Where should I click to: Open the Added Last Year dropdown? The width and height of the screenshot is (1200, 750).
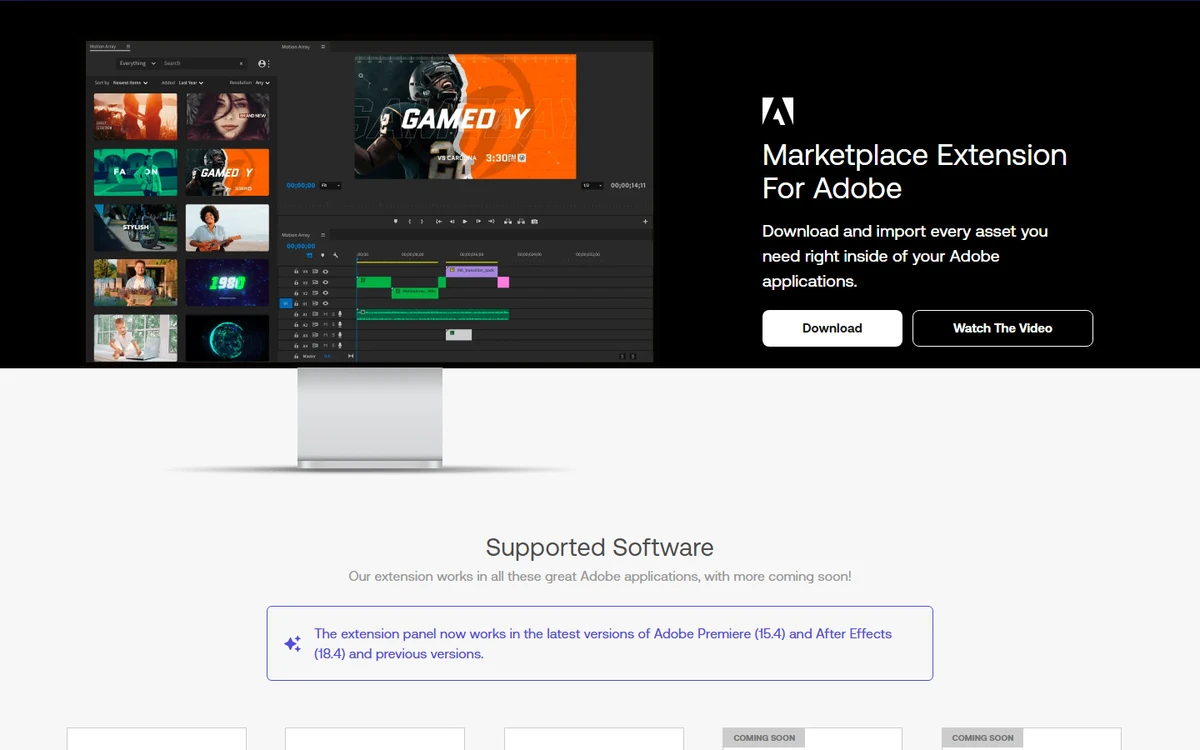pyautogui.click(x=191, y=83)
